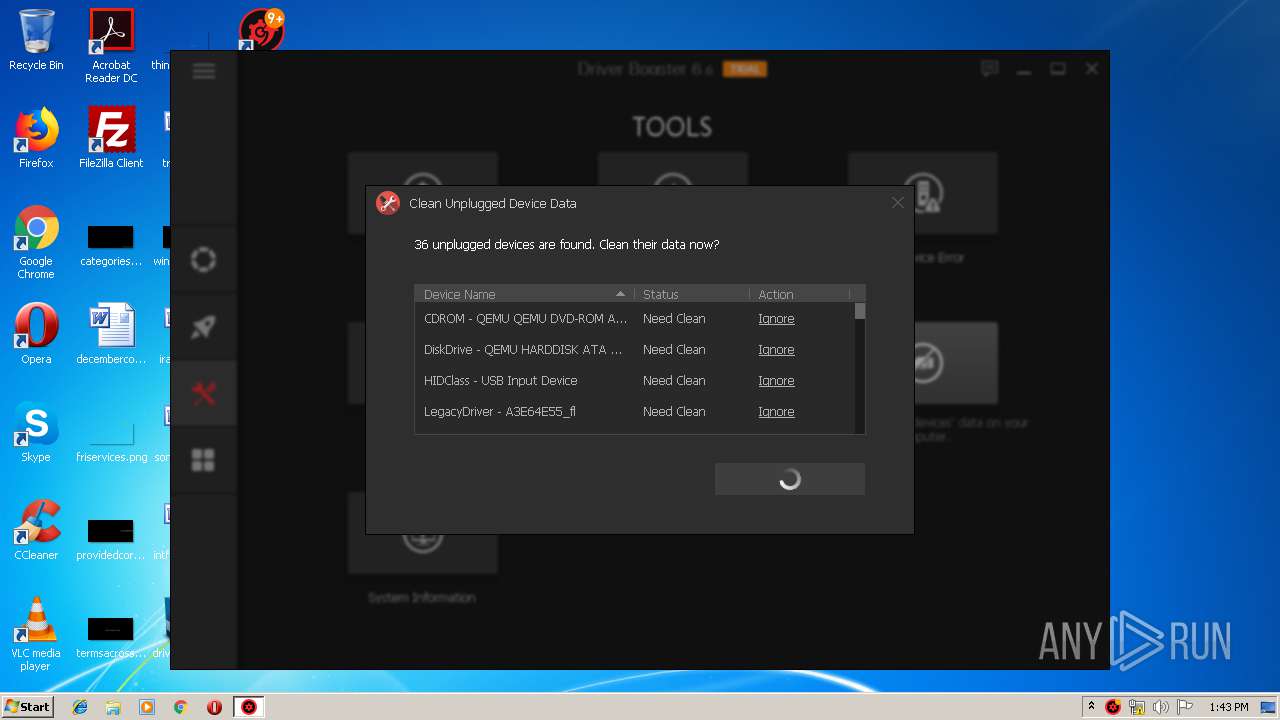Open VLC media player desktop shortcut
Screen dimensions: 1280x720
point(36,634)
